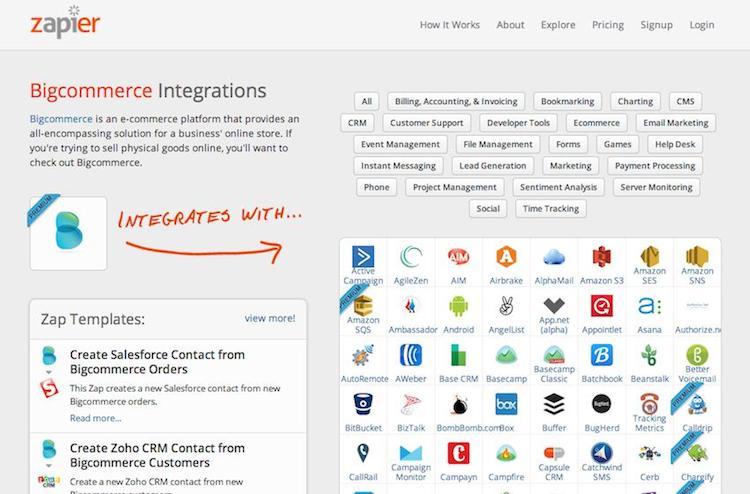Choose the Catchwind SMS icon

[602, 453]
